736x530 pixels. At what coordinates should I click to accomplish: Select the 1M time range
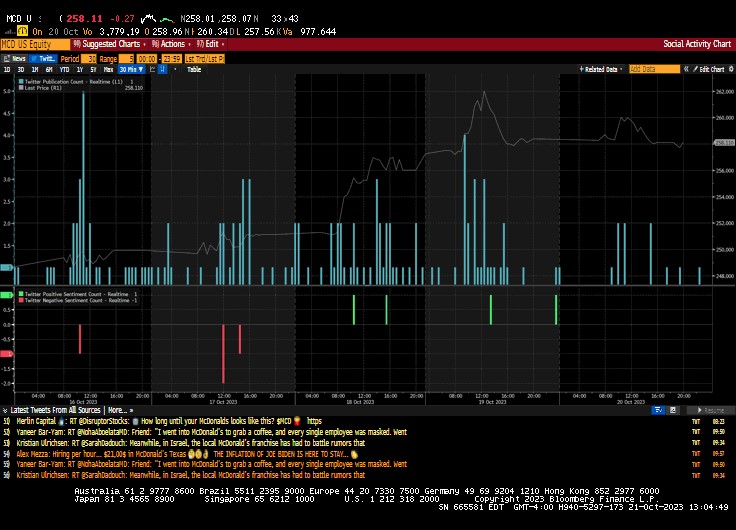(x=35, y=69)
